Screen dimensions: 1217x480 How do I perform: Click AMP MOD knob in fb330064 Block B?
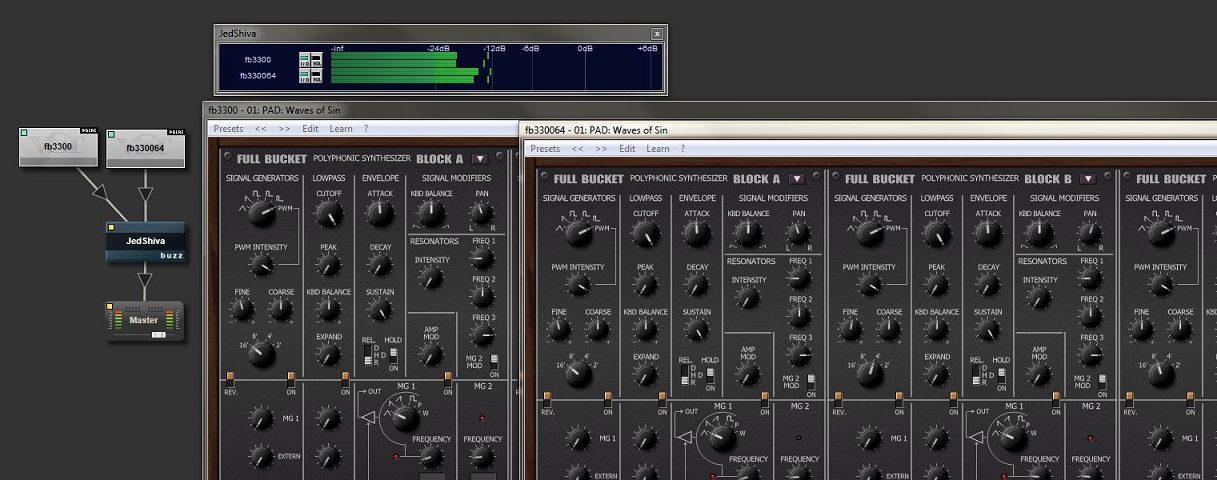point(1039,375)
